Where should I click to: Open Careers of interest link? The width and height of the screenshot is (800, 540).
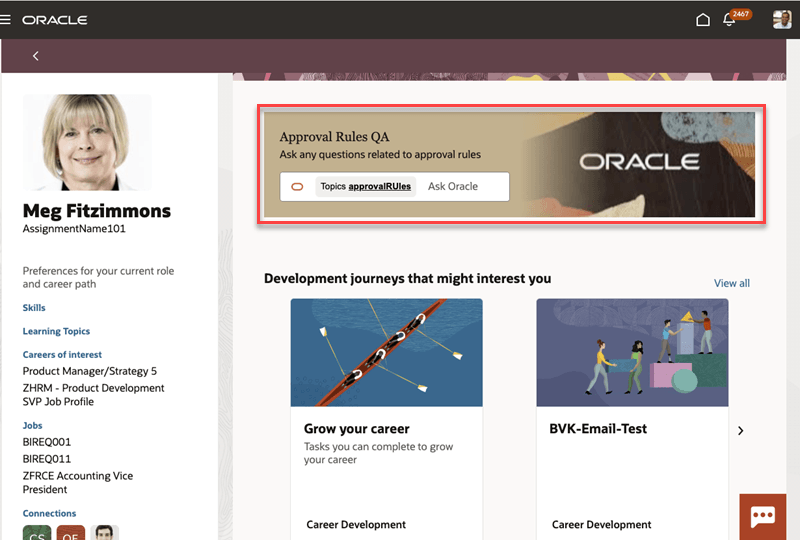[62, 355]
